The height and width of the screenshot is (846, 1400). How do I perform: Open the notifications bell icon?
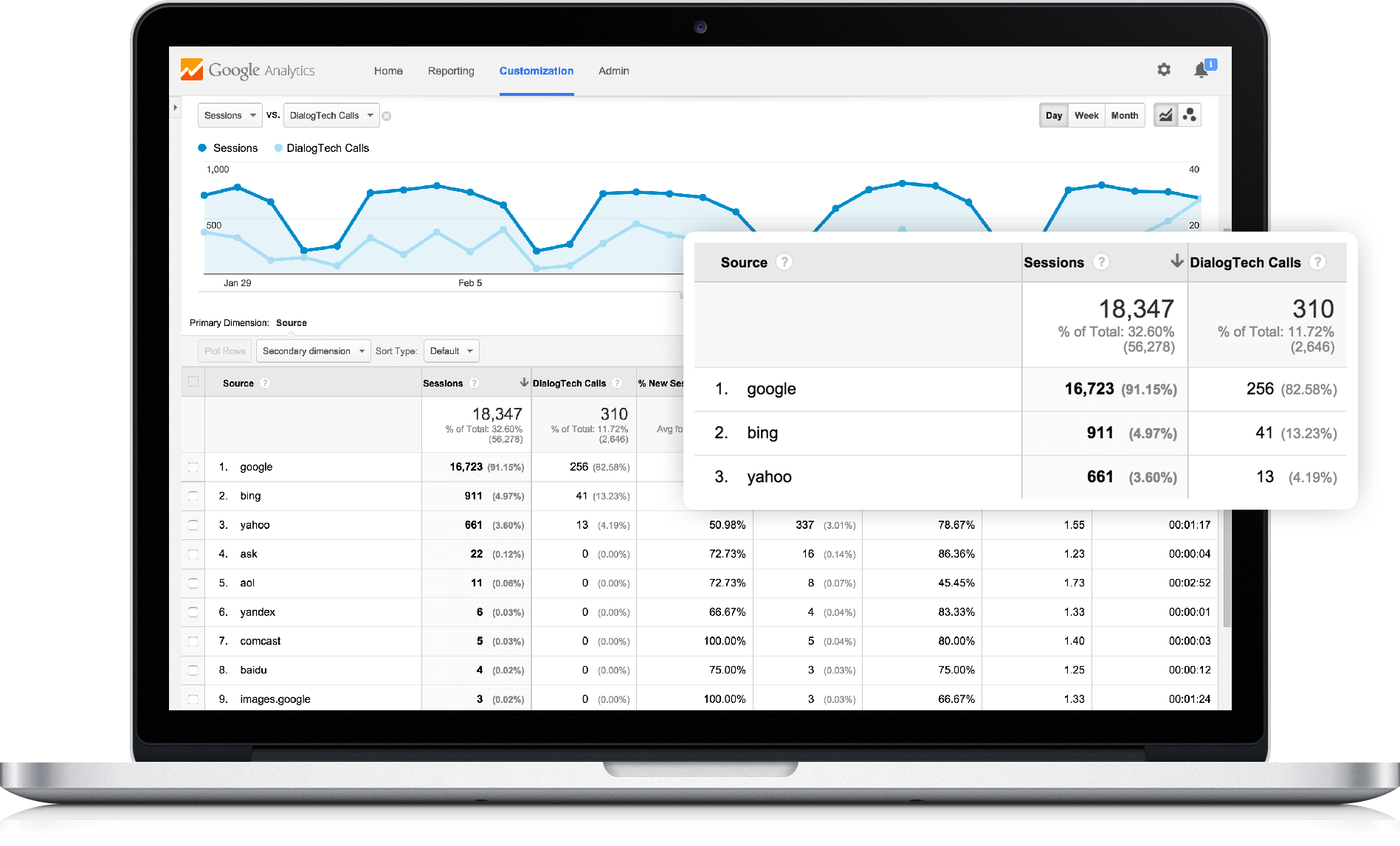pos(1201,70)
